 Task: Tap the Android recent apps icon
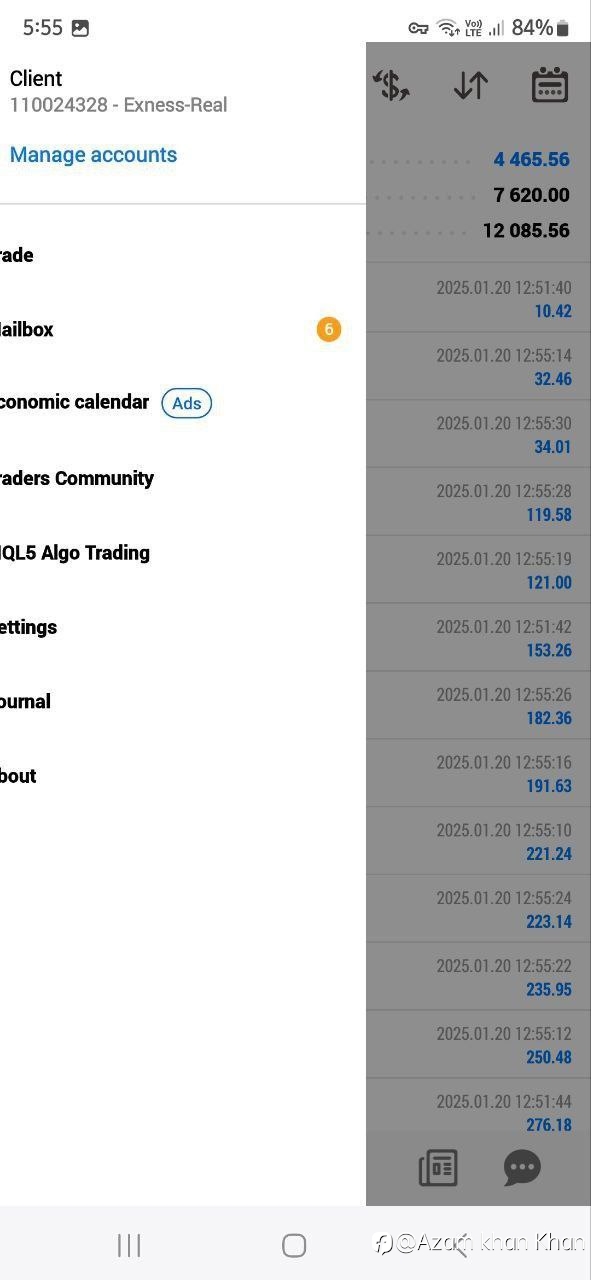[129, 1245]
